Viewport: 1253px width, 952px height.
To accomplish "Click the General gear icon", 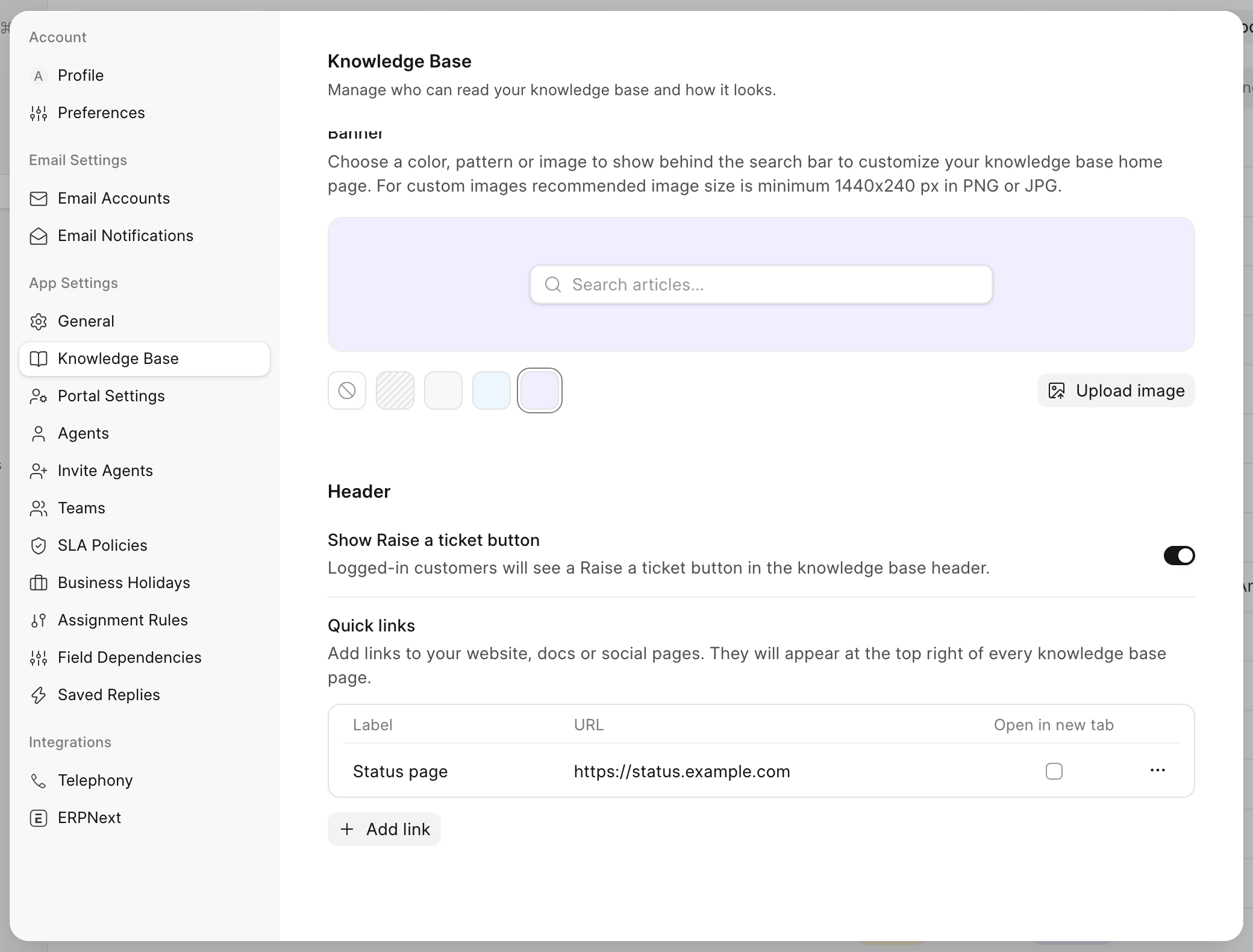I will [39, 322].
